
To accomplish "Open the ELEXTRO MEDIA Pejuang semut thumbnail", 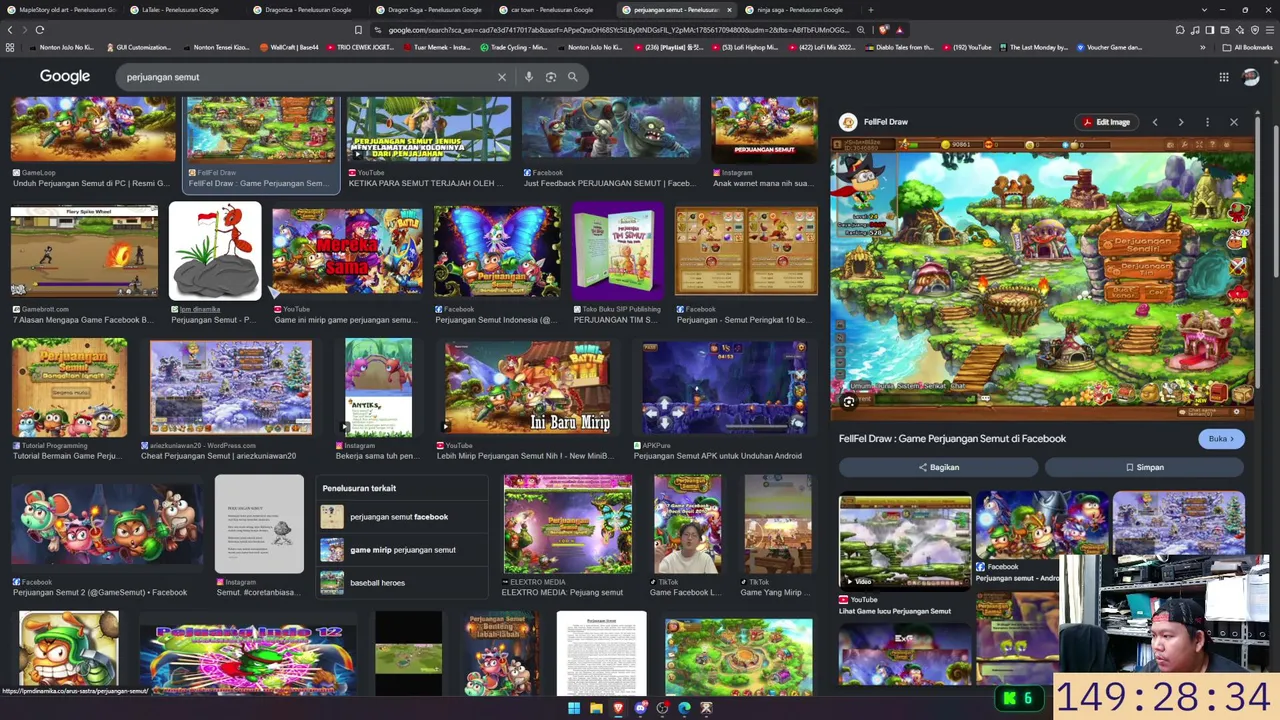I will click(x=567, y=524).
